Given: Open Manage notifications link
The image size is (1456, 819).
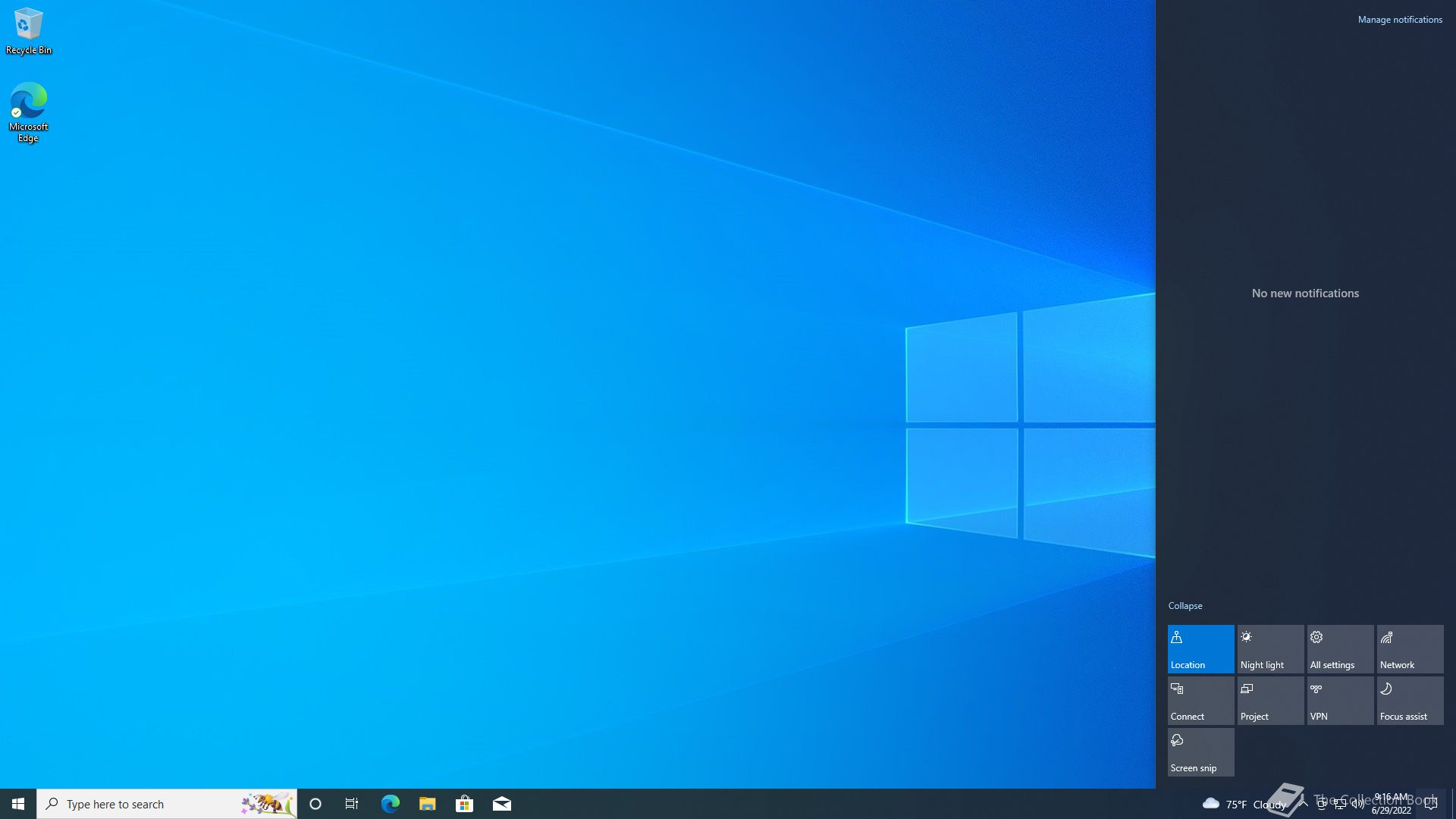Looking at the screenshot, I should (1399, 20).
